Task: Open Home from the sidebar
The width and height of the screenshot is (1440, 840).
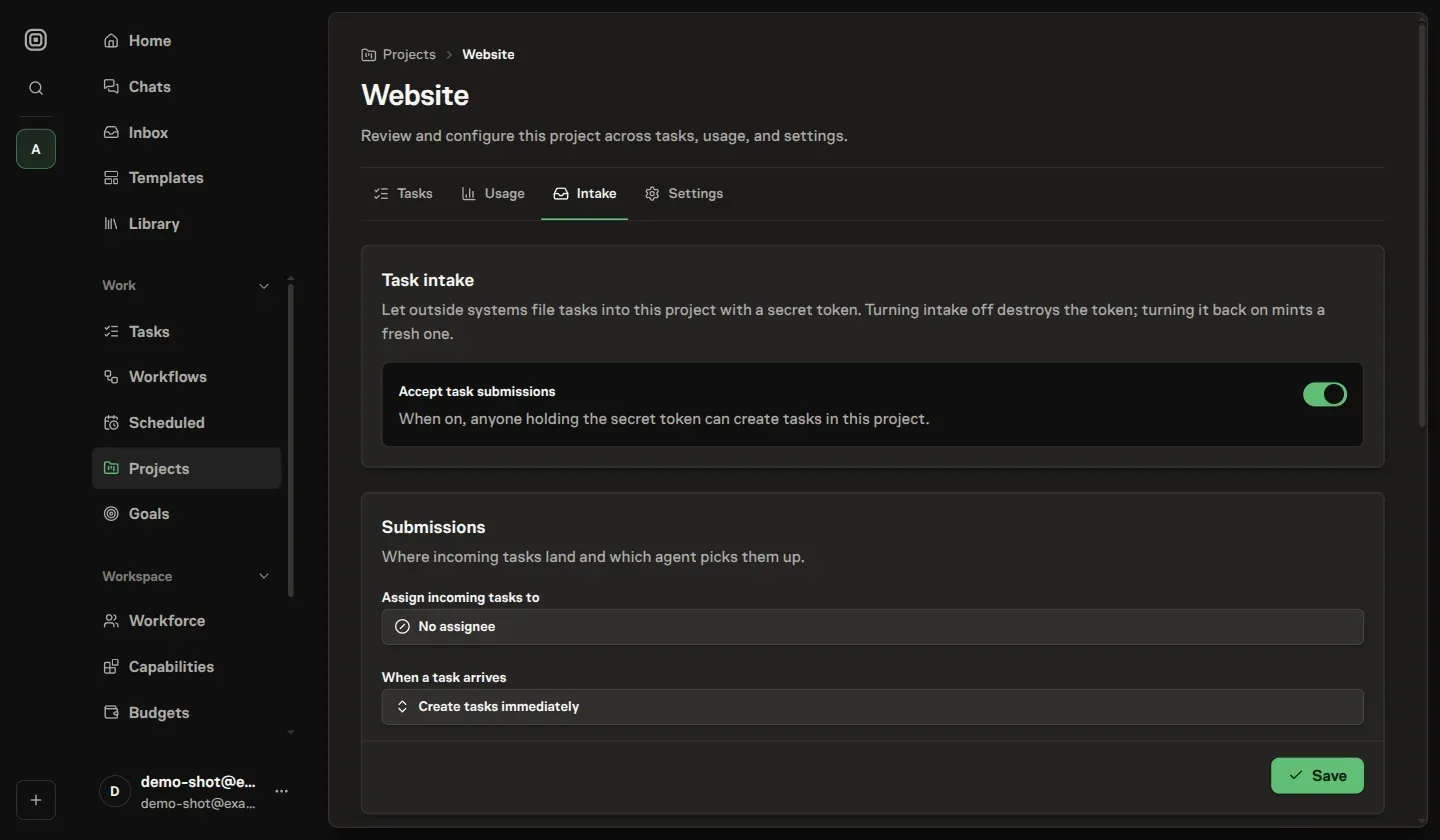Action: [x=187, y=41]
